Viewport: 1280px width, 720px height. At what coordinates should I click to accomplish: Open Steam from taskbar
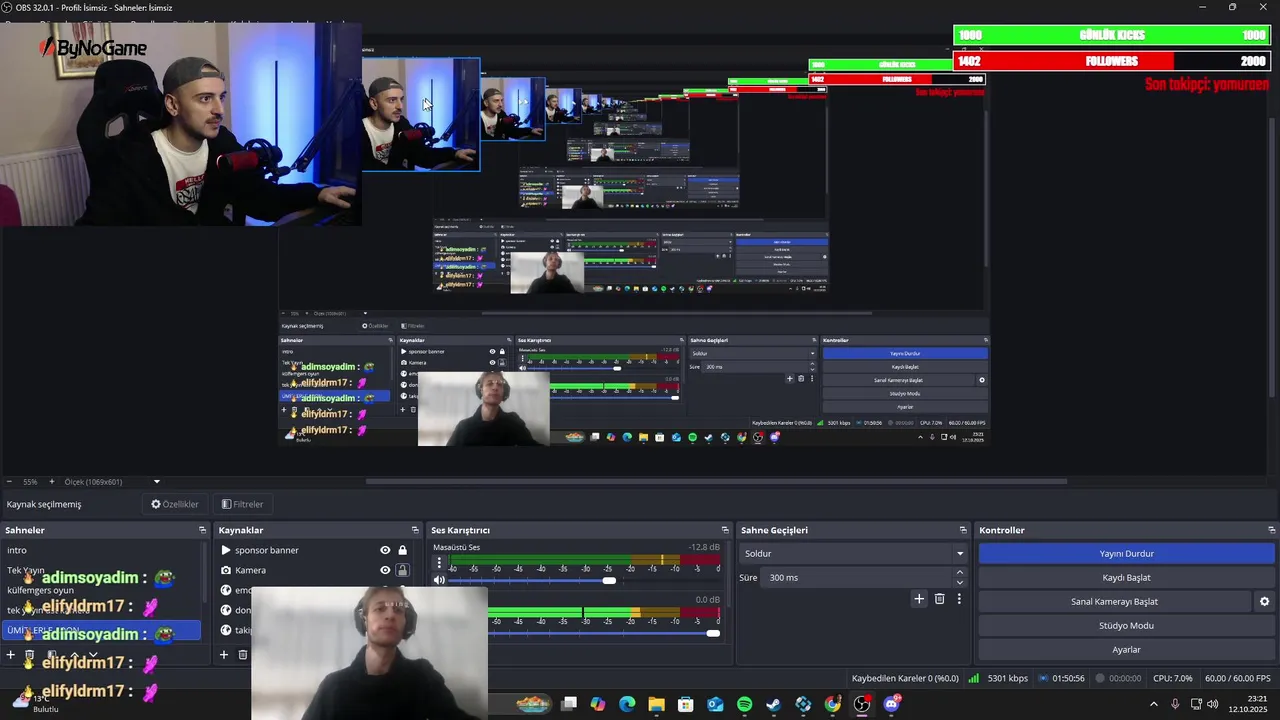(774, 704)
